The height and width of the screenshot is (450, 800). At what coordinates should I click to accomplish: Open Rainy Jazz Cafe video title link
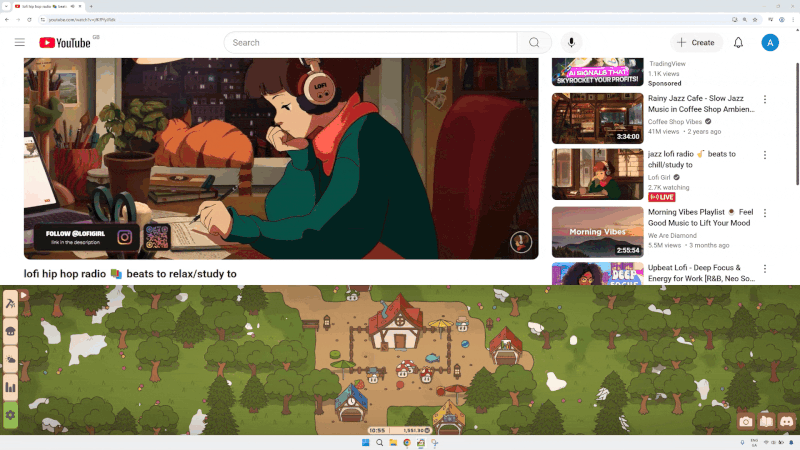701,104
